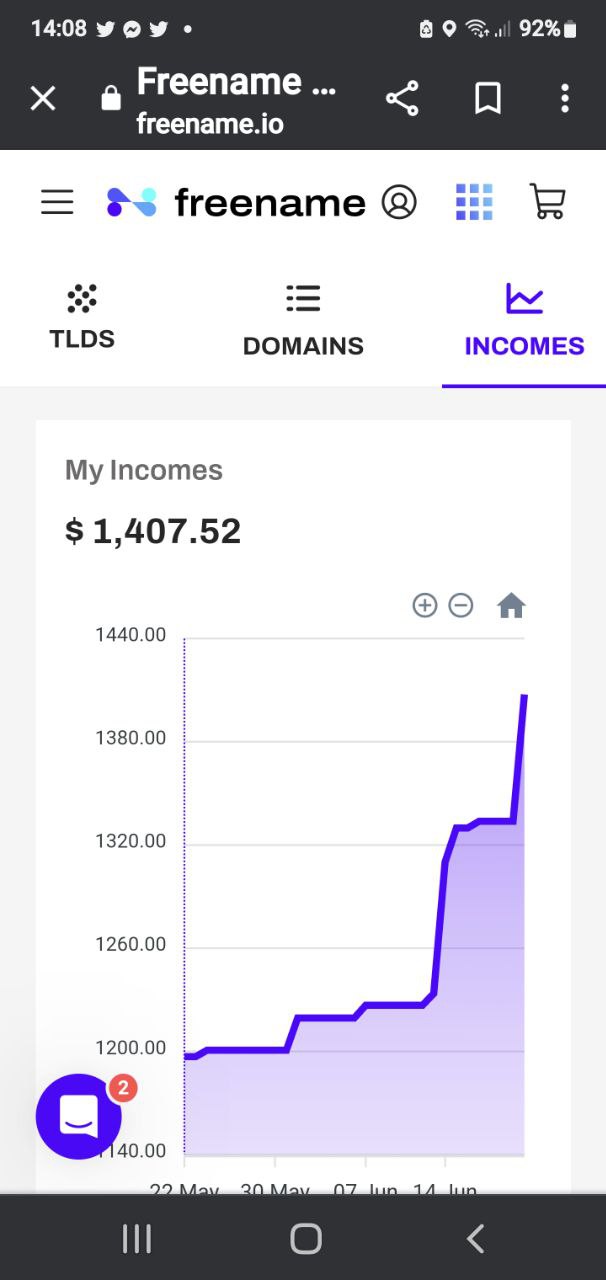Image resolution: width=606 pixels, height=1280 pixels.
Task: Zoom out on the incomes chart
Action: 461,605
